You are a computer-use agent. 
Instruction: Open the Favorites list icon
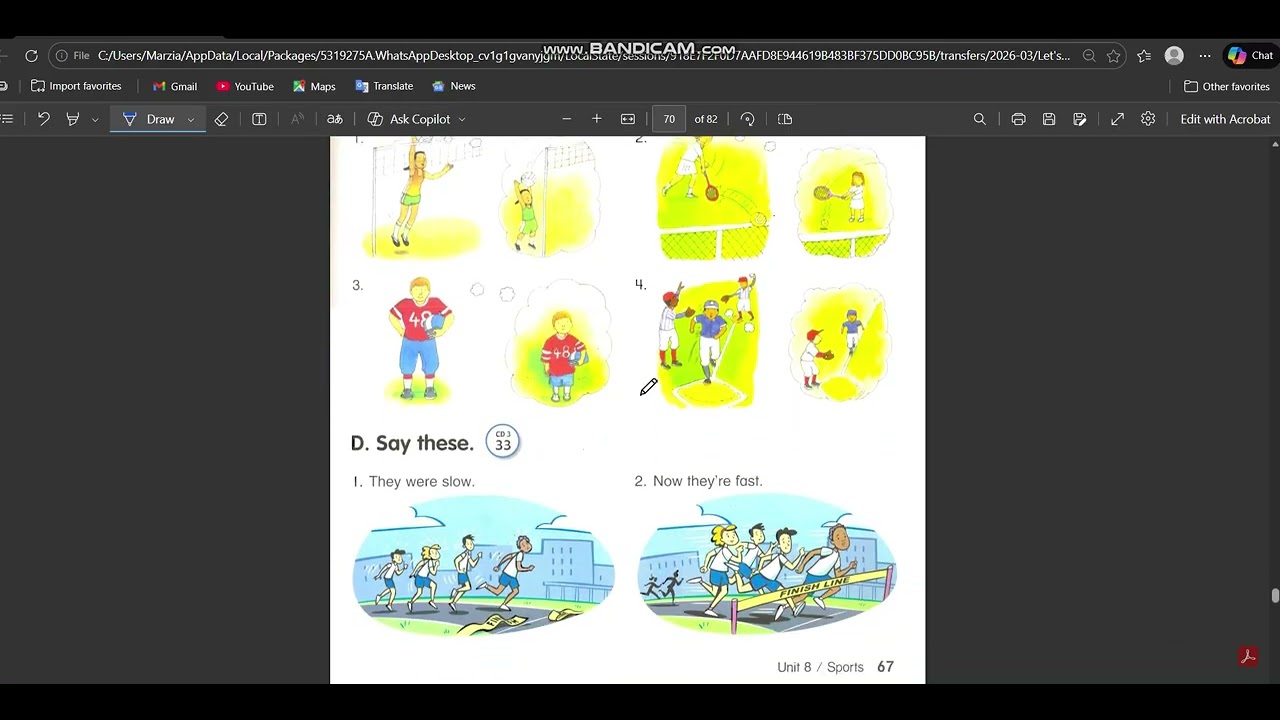click(x=1144, y=56)
